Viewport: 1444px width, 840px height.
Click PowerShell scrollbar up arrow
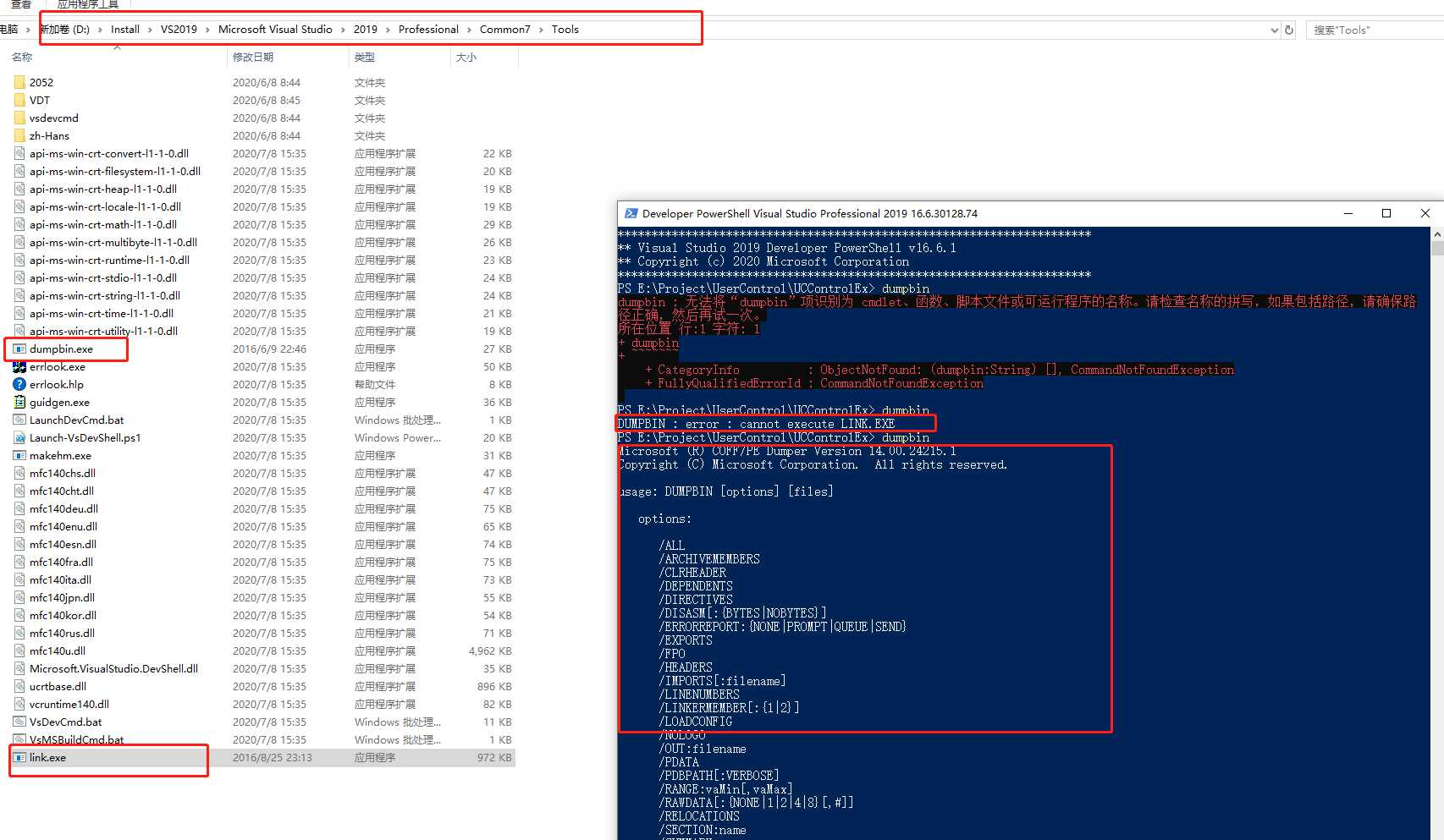(1437, 234)
